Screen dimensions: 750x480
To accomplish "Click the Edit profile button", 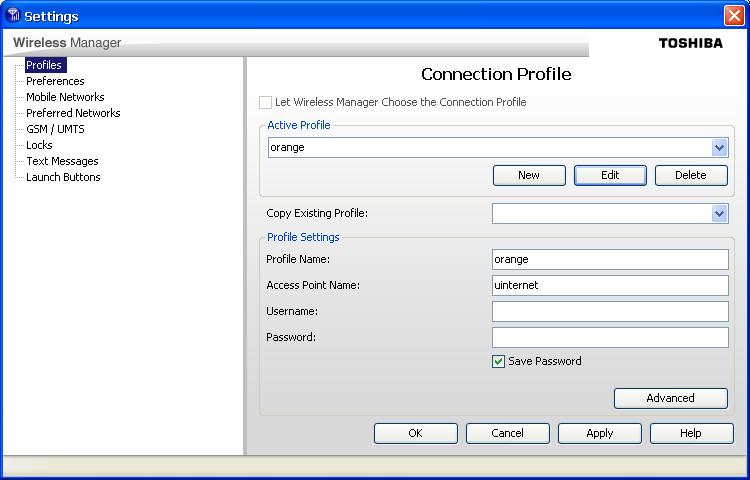I will point(610,175).
